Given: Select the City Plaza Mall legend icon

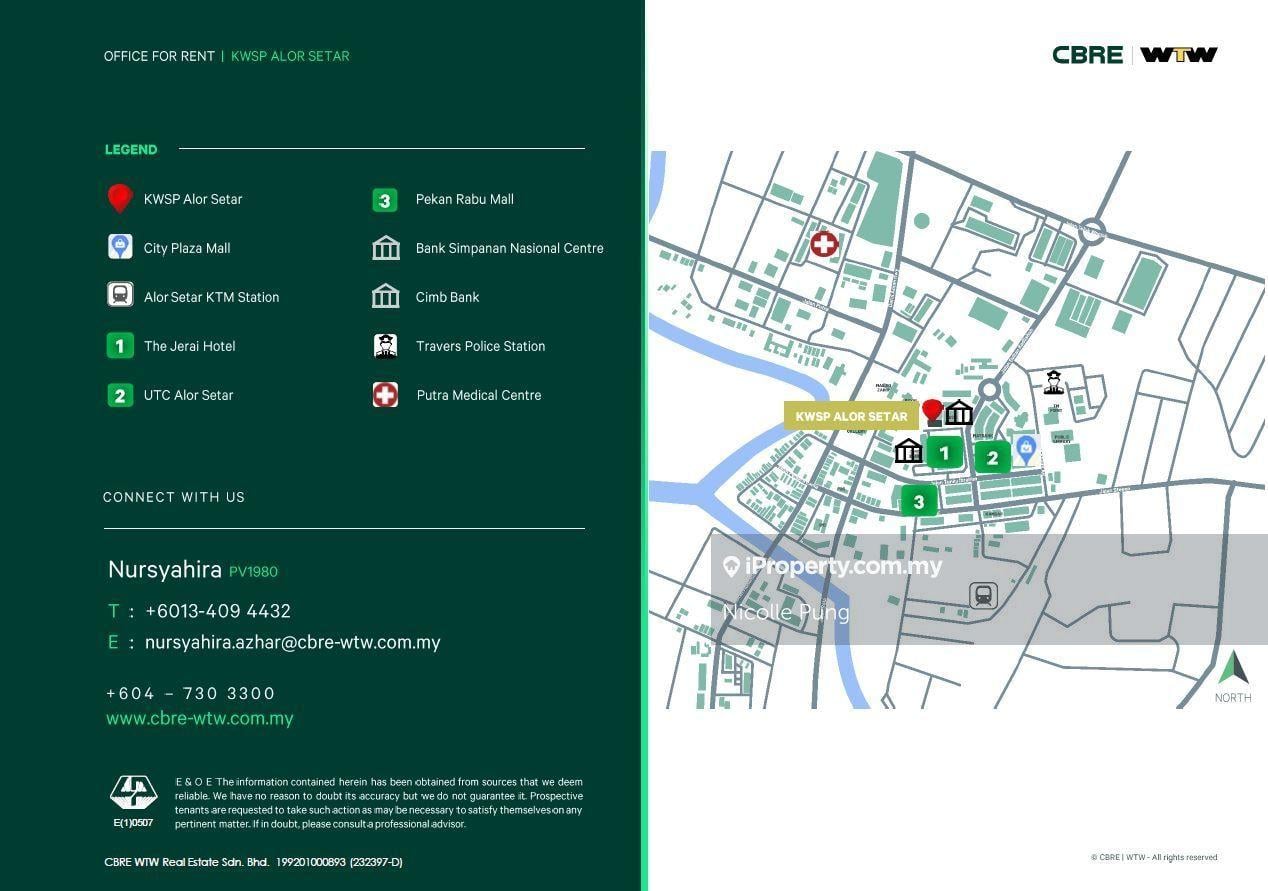Looking at the screenshot, I should click(x=120, y=247).
